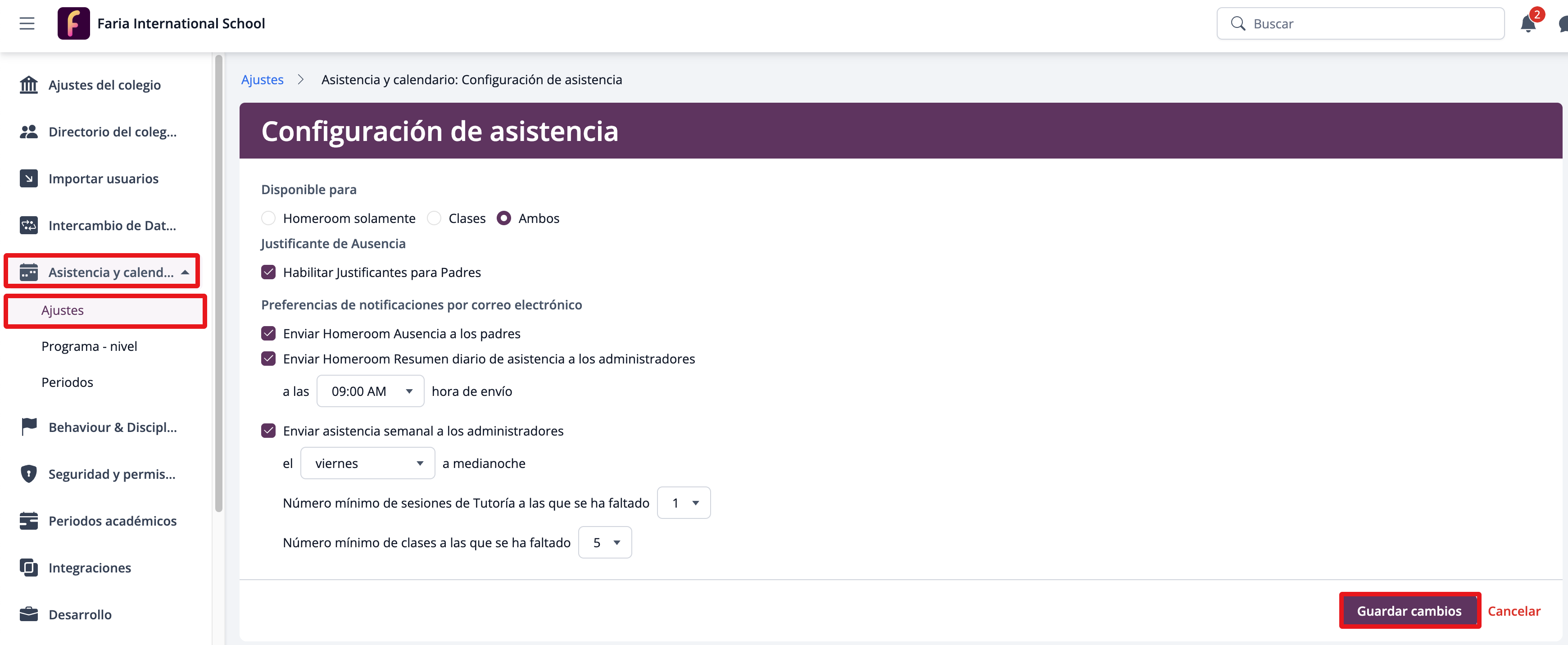Open the hamburger navigation menu
The image size is (1568, 645).
[27, 24]
